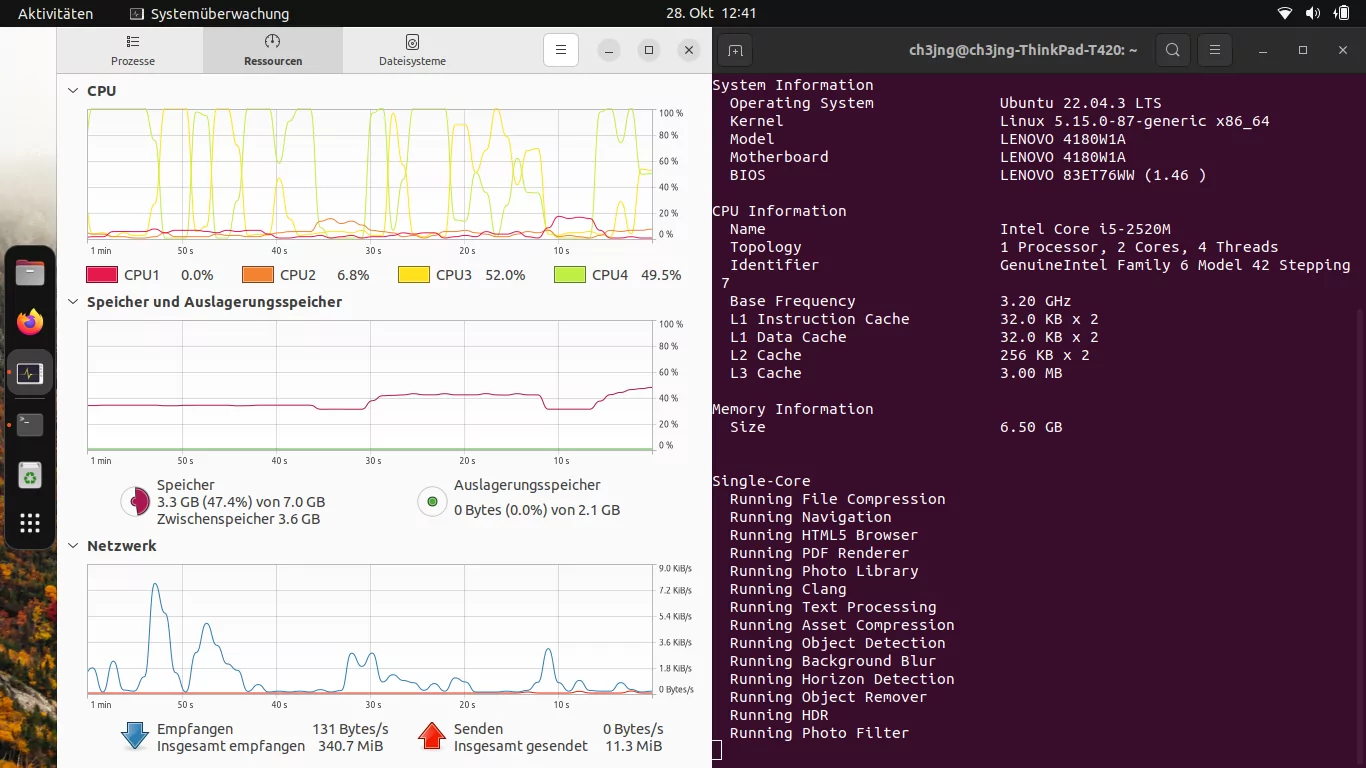1366x768 pixels.
Task: Click the battery icon in top bar
Action: point(1342,14)
